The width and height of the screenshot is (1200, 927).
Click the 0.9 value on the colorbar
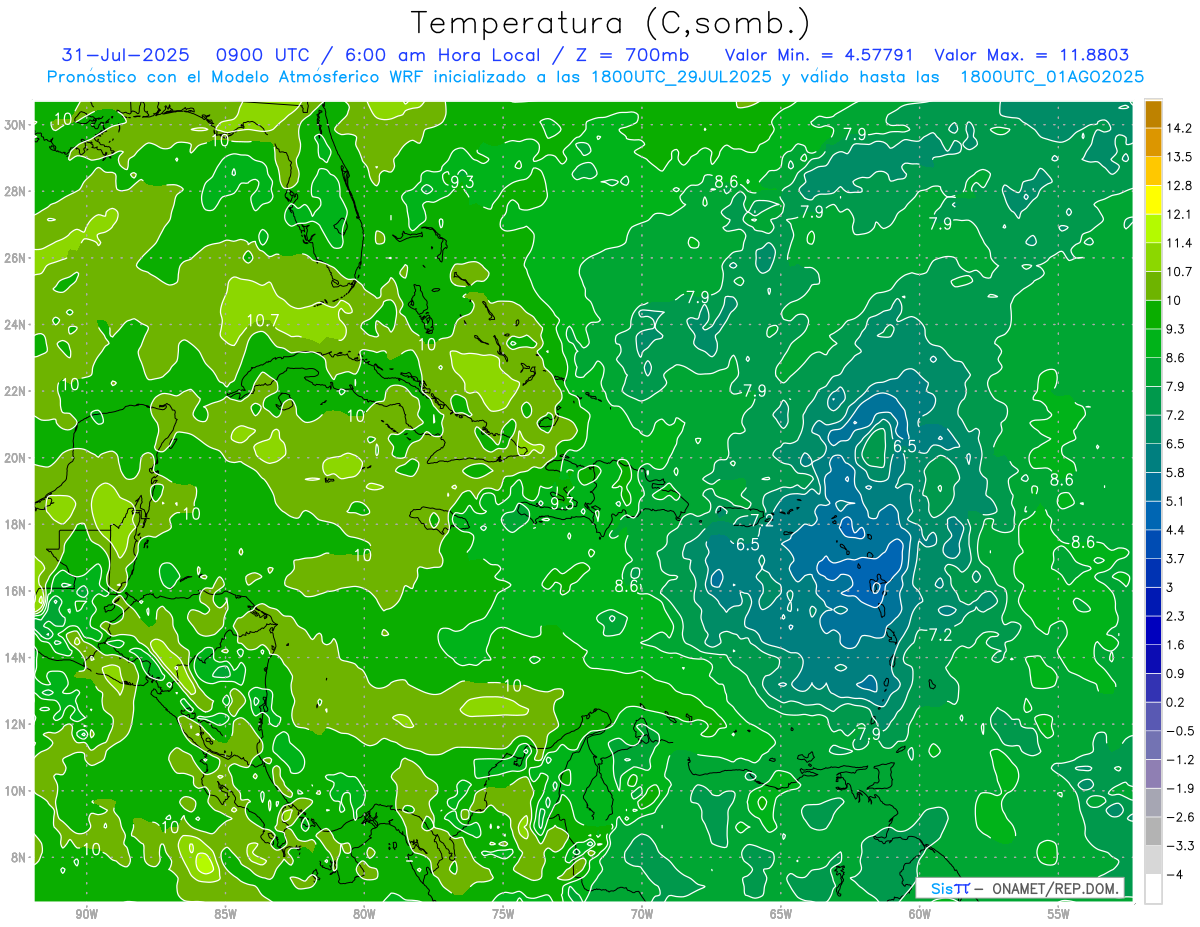1176,673
